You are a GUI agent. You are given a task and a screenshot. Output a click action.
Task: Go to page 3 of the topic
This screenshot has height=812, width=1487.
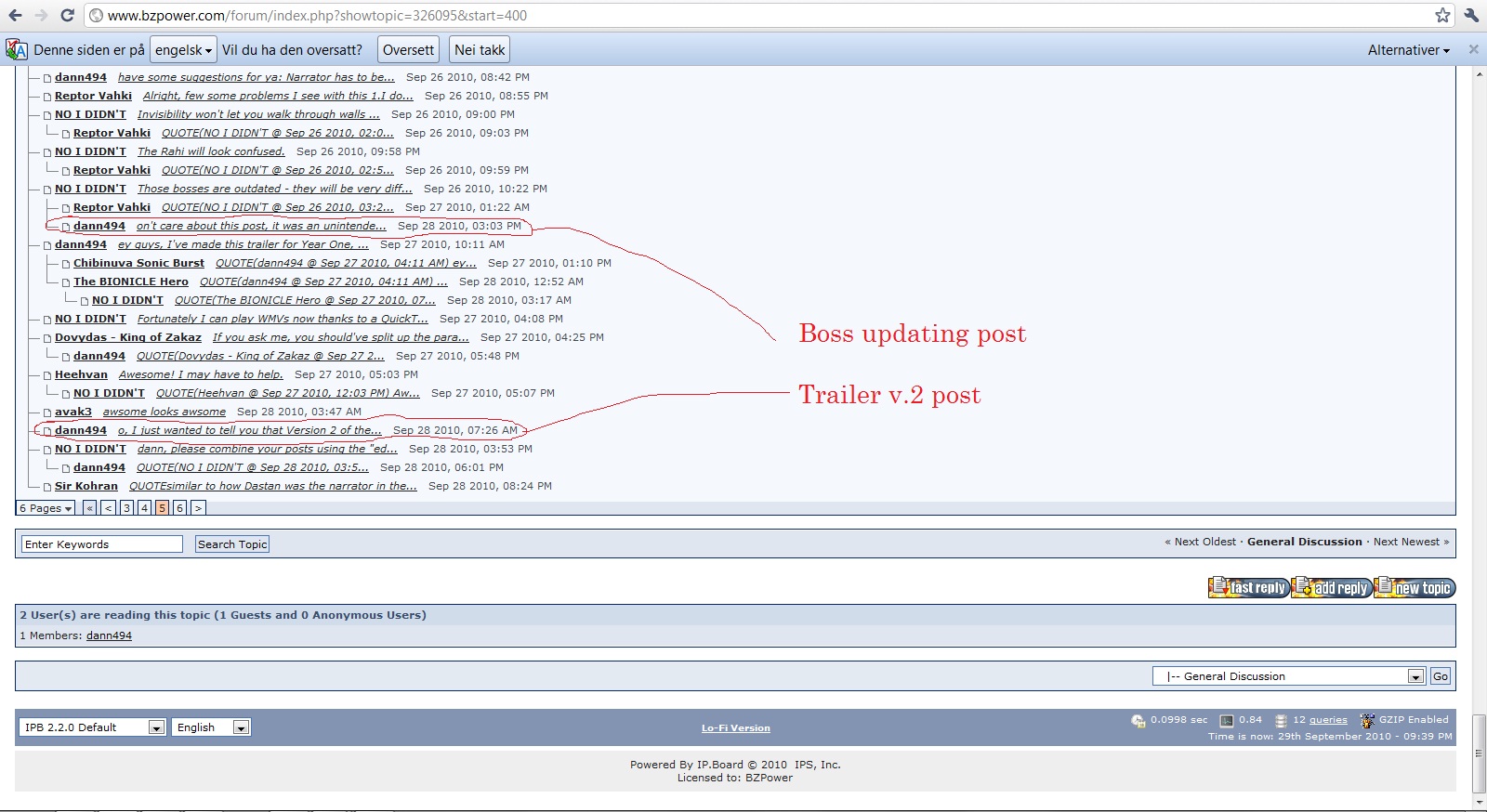coord(126,508)
